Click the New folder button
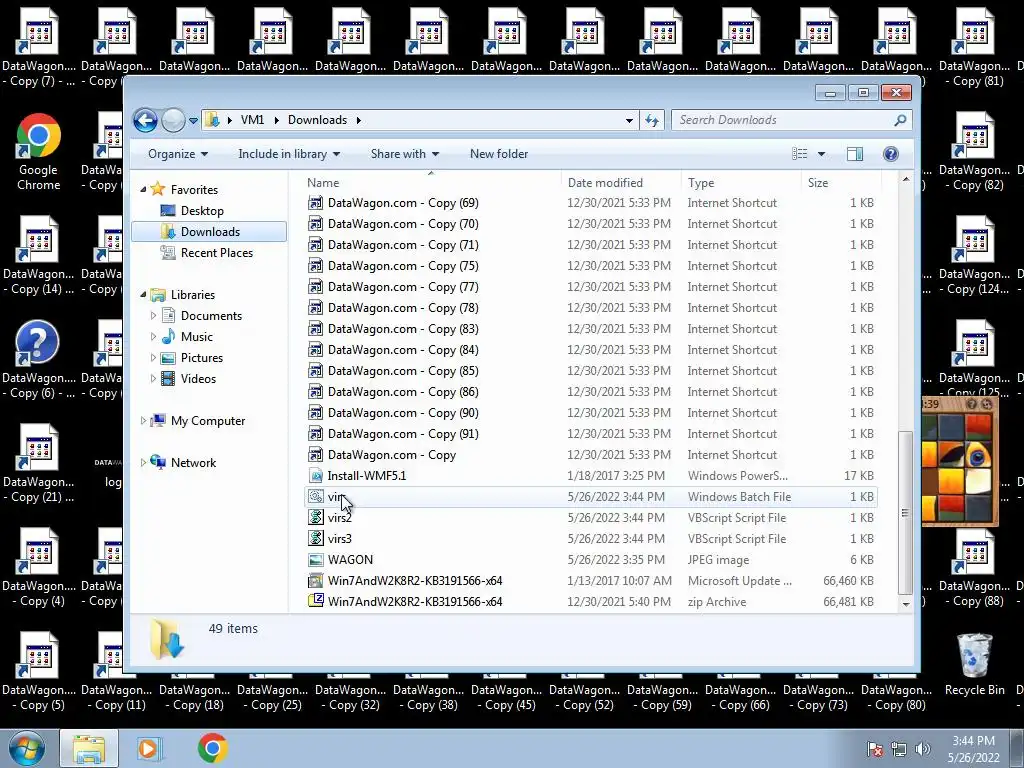The image size is (1024, 768). click(x=499, y=154)
